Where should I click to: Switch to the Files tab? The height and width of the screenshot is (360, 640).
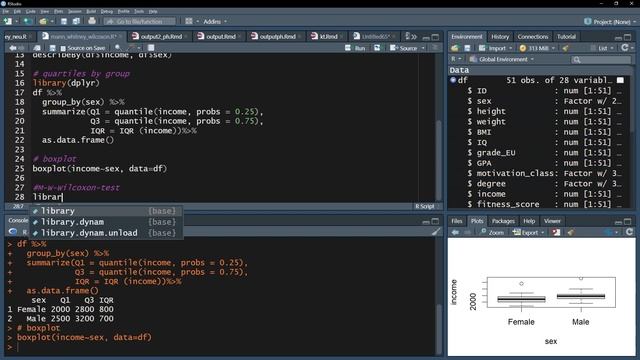pyautogui.click(x=456, y=221)
